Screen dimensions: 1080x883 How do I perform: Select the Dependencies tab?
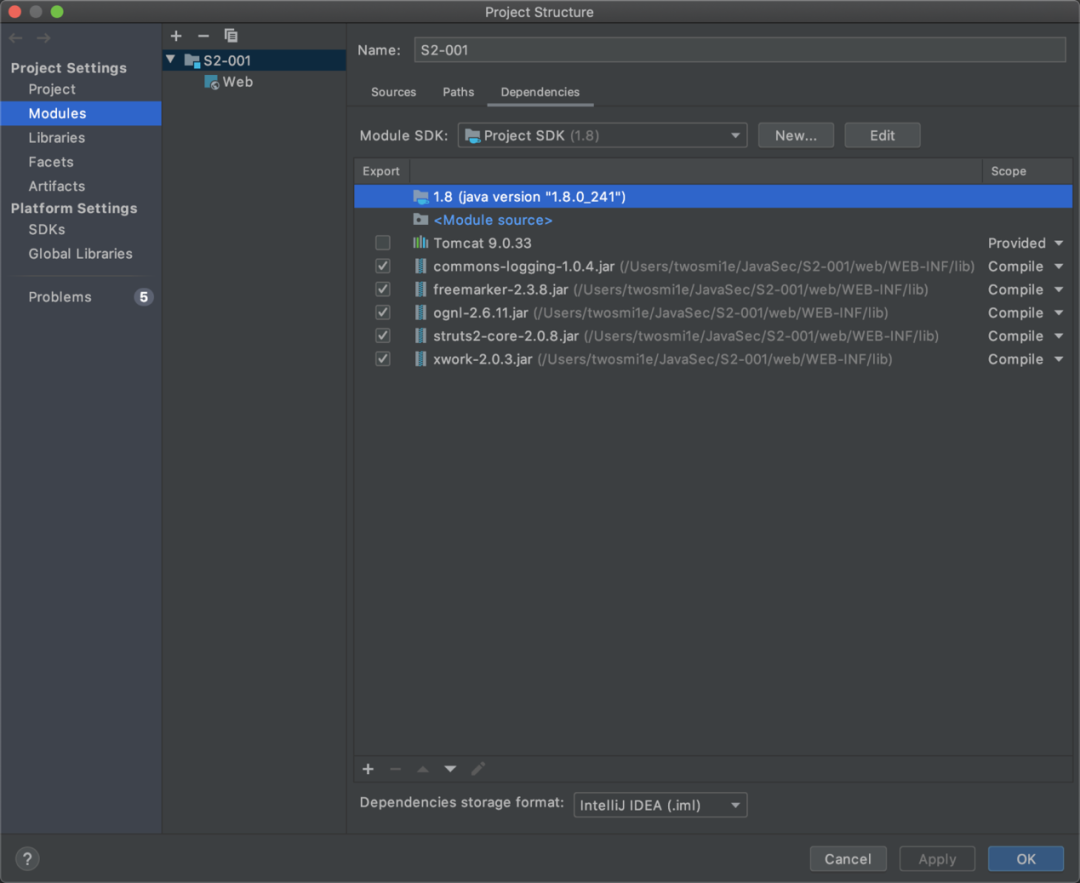(x=540, y=92)
